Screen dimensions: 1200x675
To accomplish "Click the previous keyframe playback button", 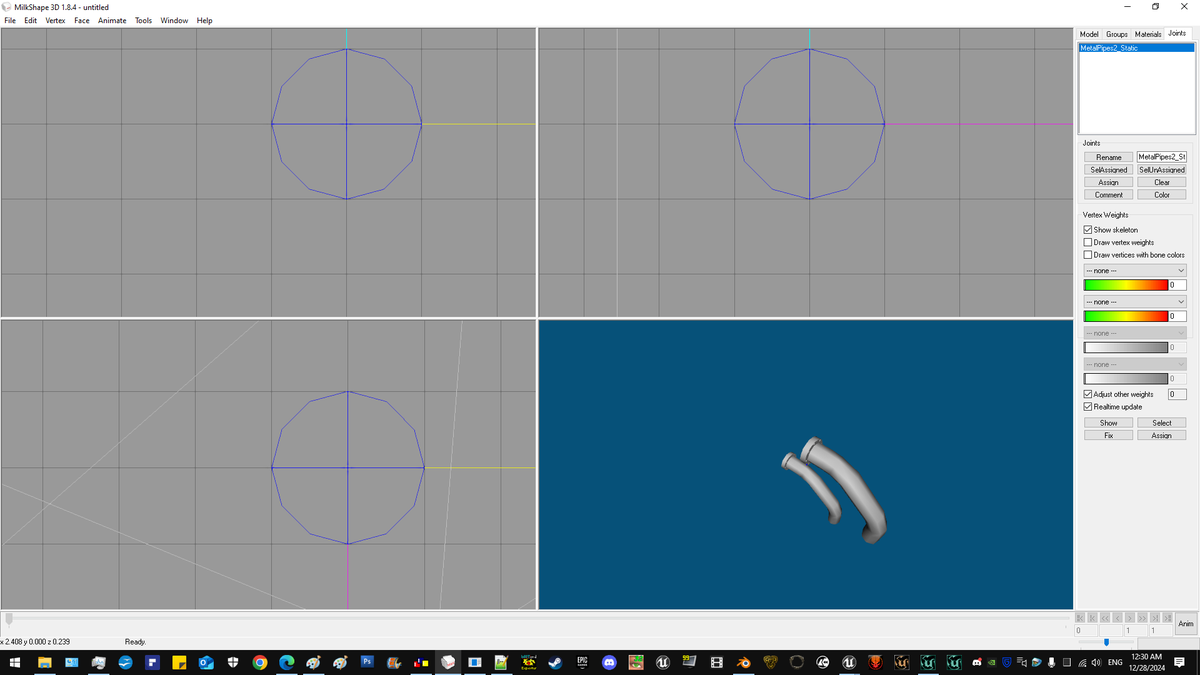I will coord(1093,618).
